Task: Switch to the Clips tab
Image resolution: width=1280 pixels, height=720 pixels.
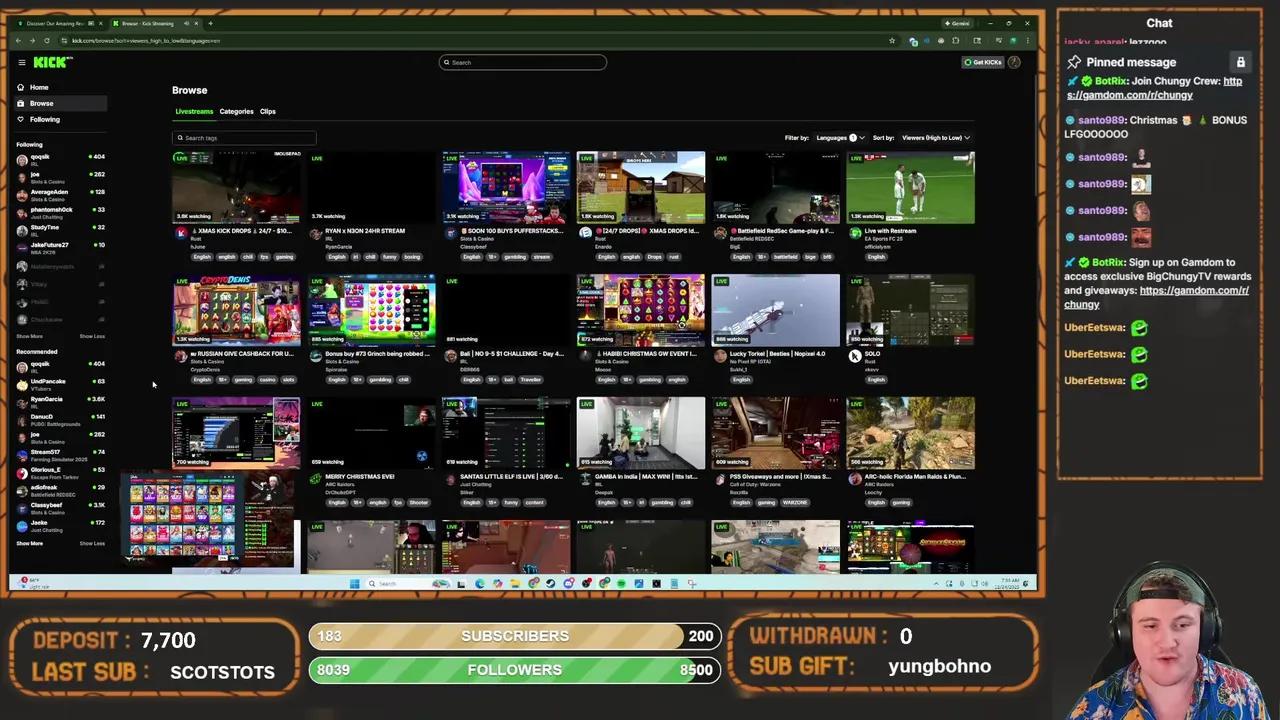Action: pos(267,111)
